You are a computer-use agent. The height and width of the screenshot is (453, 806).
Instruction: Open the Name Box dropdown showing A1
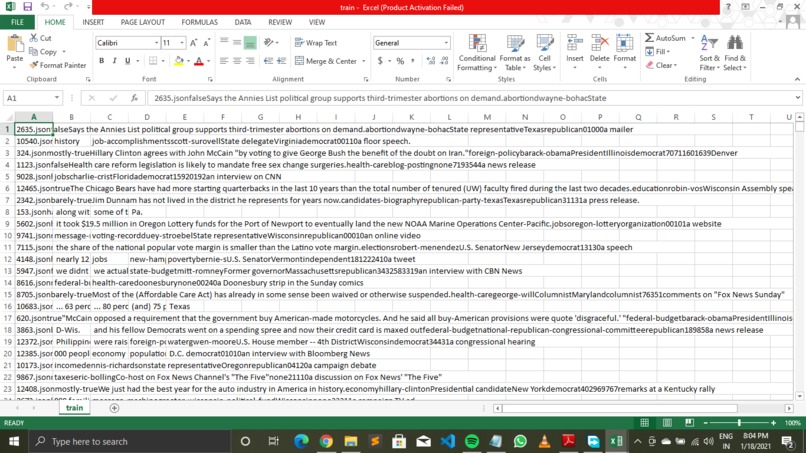pos(57,98)
